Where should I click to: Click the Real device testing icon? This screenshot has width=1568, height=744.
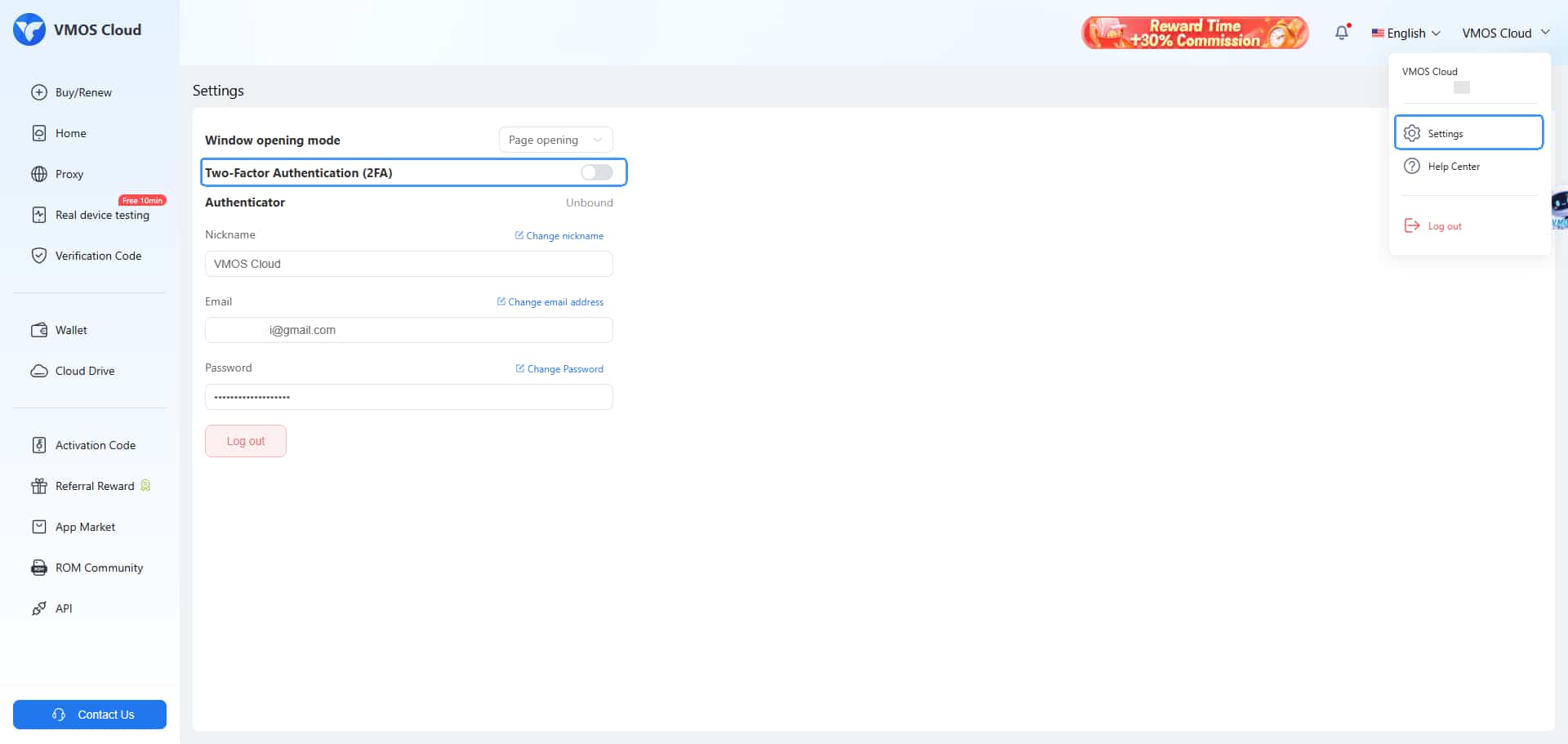pyautogui.click(x=39, y=215)
